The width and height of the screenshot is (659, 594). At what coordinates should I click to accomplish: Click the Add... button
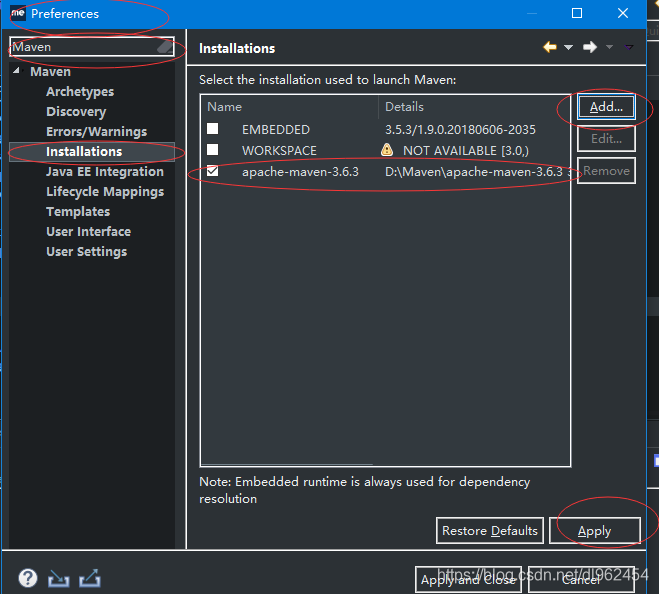point(606,107)
